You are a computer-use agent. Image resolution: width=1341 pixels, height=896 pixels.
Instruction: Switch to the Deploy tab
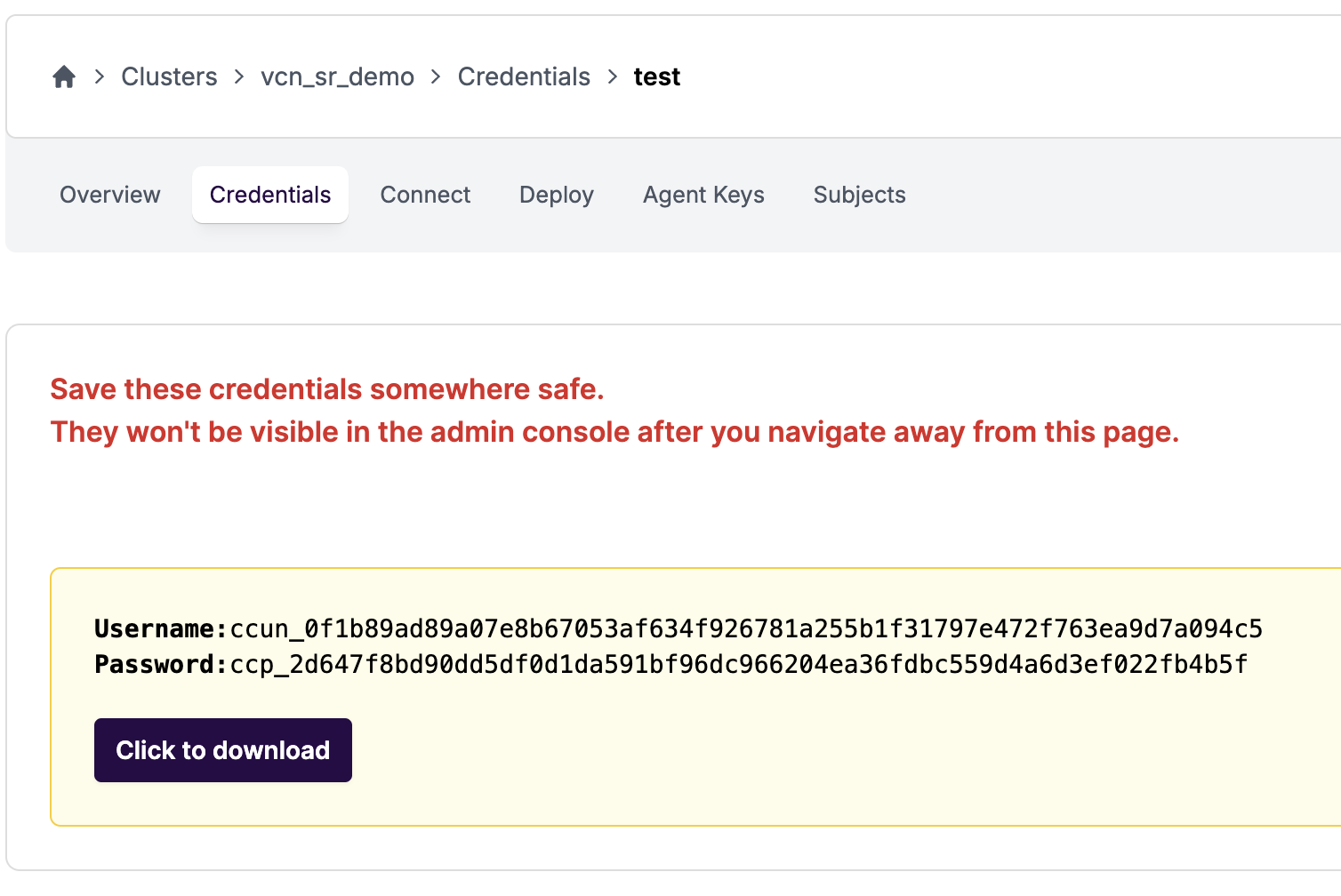coord(557,195)
